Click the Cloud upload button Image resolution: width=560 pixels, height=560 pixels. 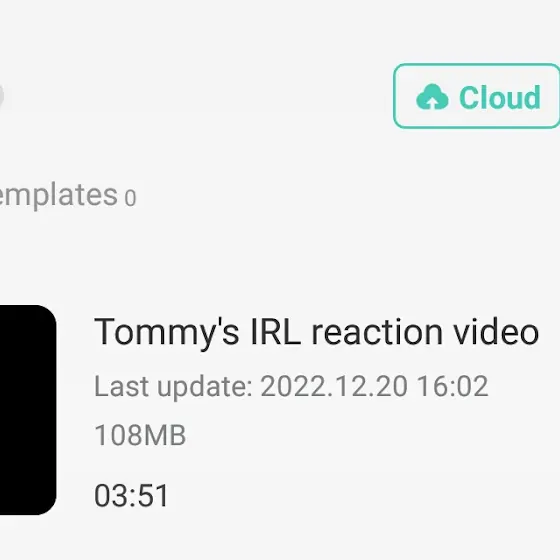pyautogui.click(x=476, y=96)
